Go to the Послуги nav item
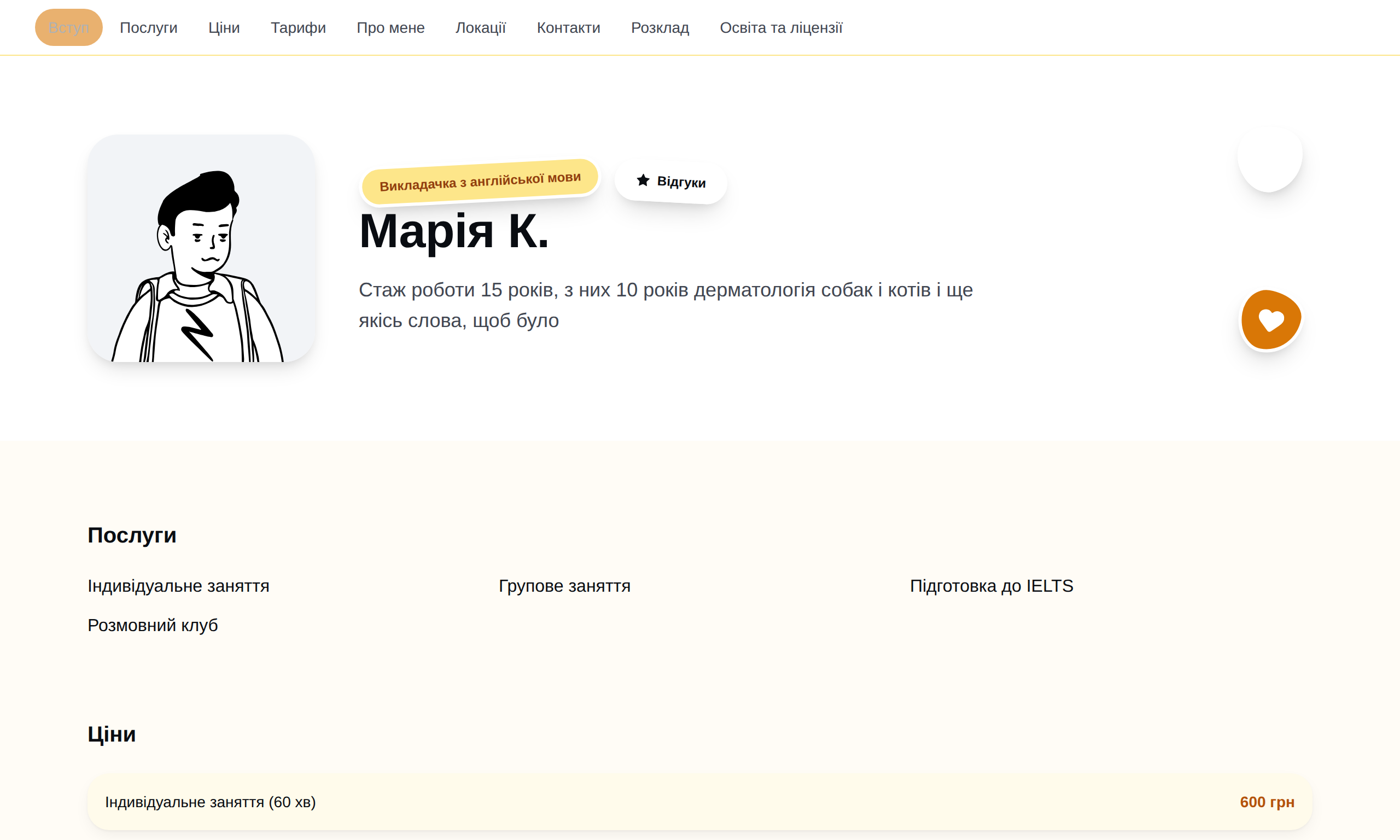1400x840 pixels. coord(149,28)
